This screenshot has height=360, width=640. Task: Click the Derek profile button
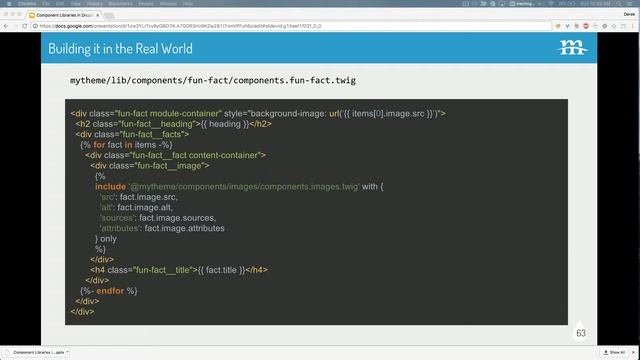tap(629, 14)
